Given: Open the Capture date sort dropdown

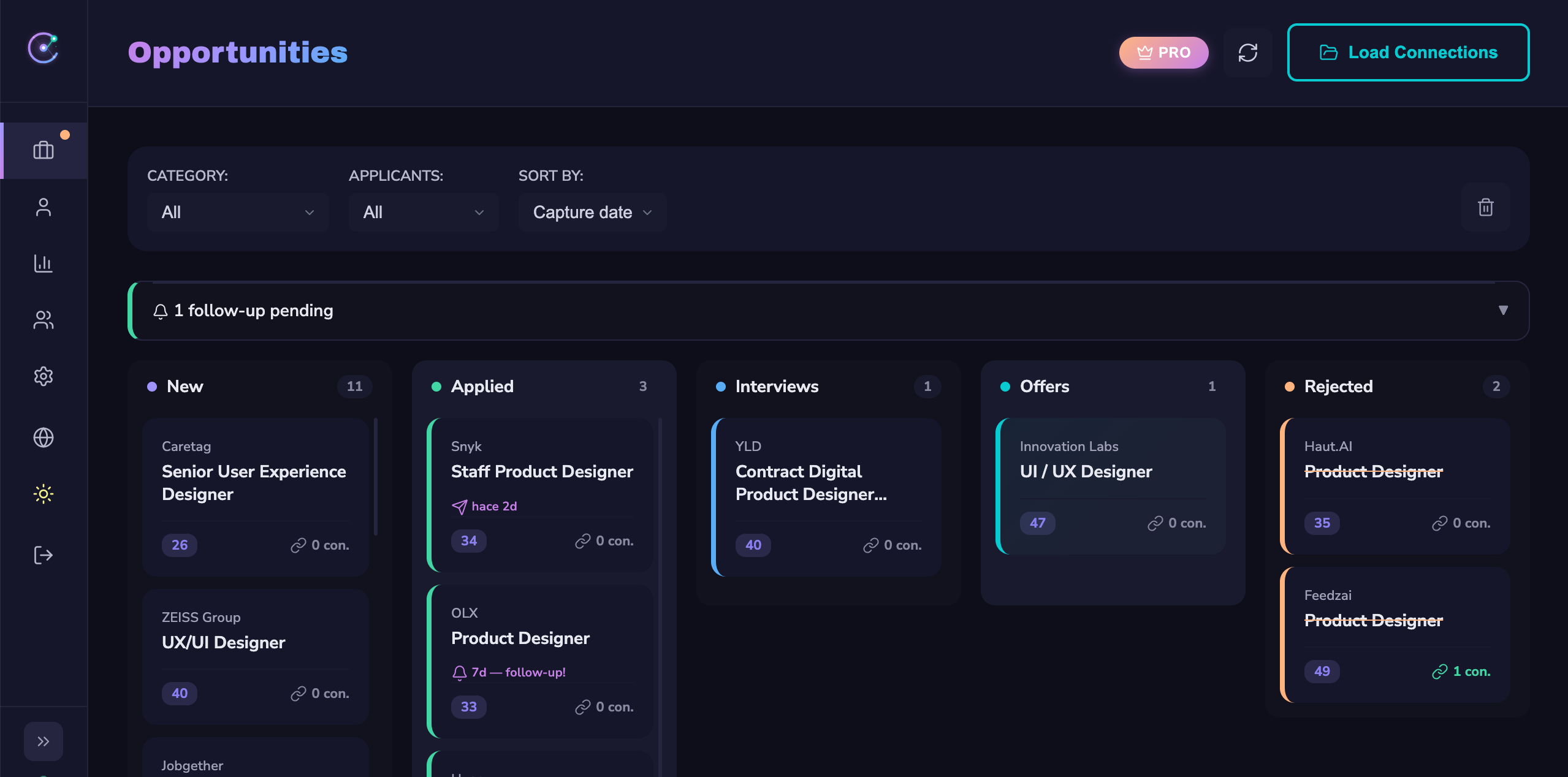Looking at the screenshot, I should coord(590,212).
